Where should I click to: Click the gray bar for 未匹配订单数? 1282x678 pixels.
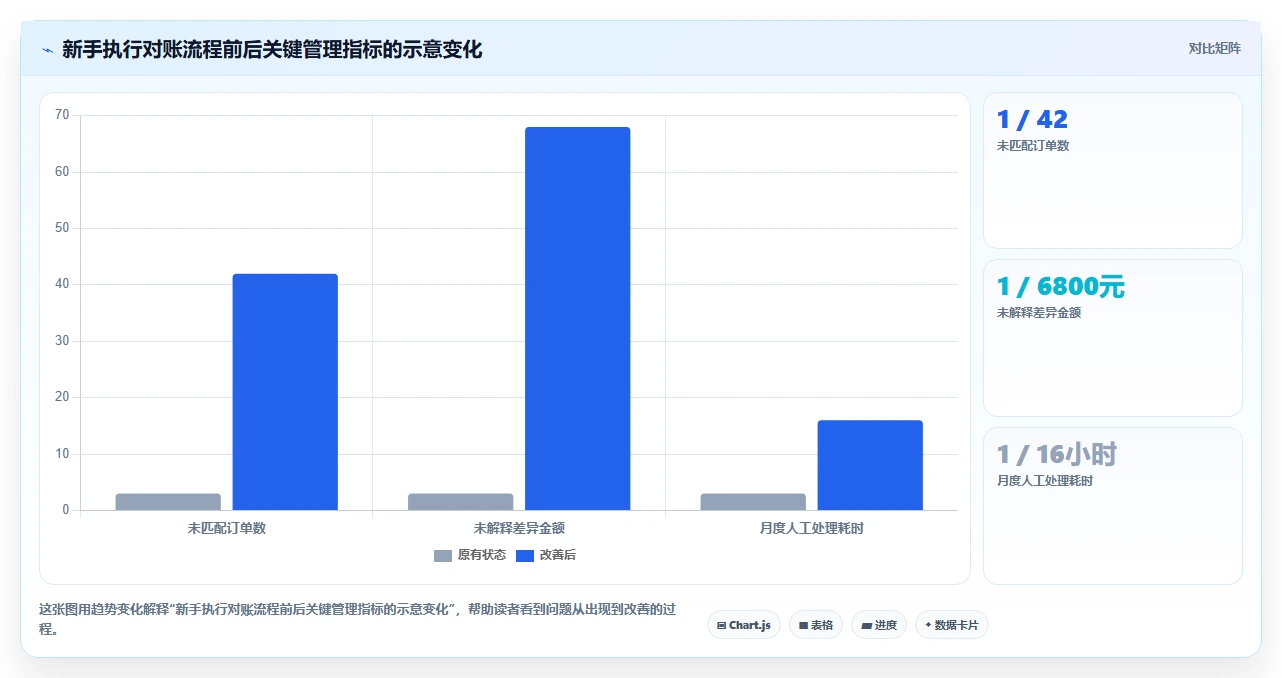click(x=168, y=502)
